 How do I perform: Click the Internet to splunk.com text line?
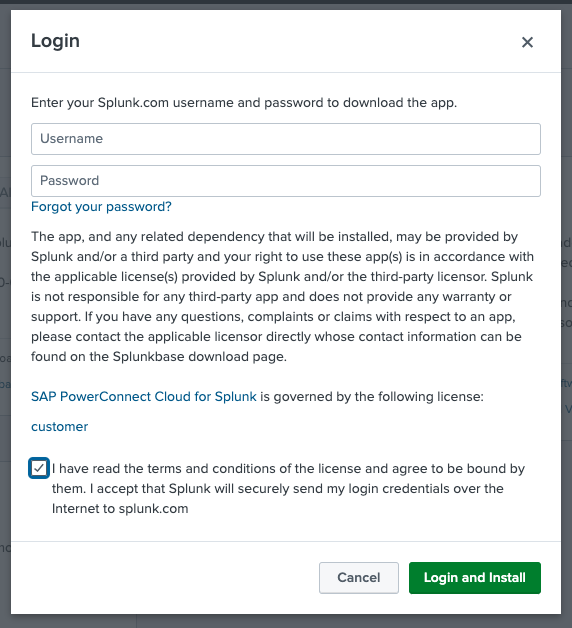pos(120,509)
